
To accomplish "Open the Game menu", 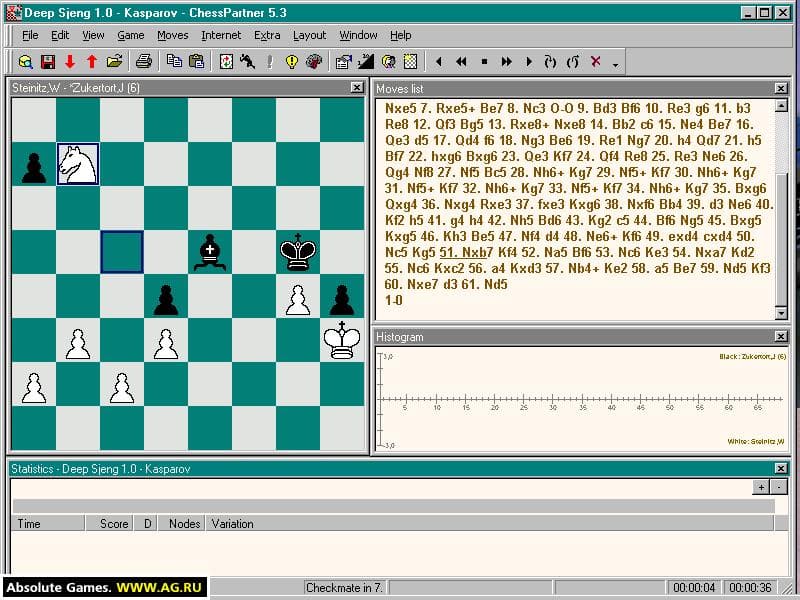I will coord(131,35).
